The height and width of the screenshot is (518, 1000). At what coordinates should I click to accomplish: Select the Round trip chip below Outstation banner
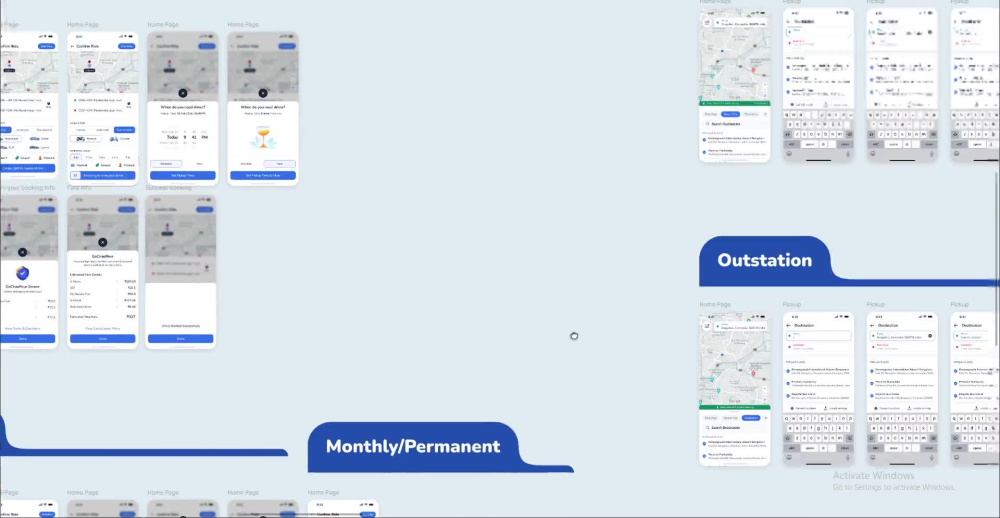731,418
